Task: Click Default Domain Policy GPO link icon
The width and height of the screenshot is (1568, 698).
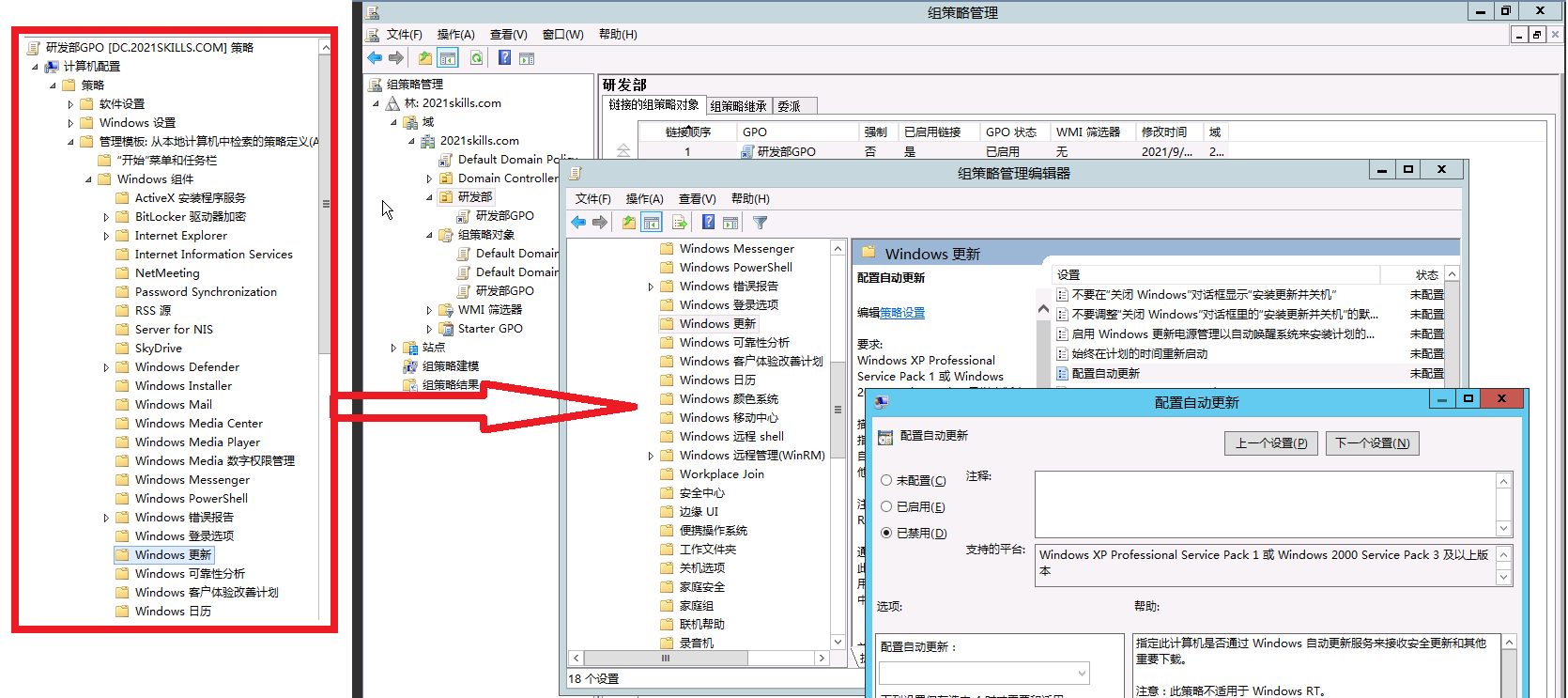Action: coord(446,160)
